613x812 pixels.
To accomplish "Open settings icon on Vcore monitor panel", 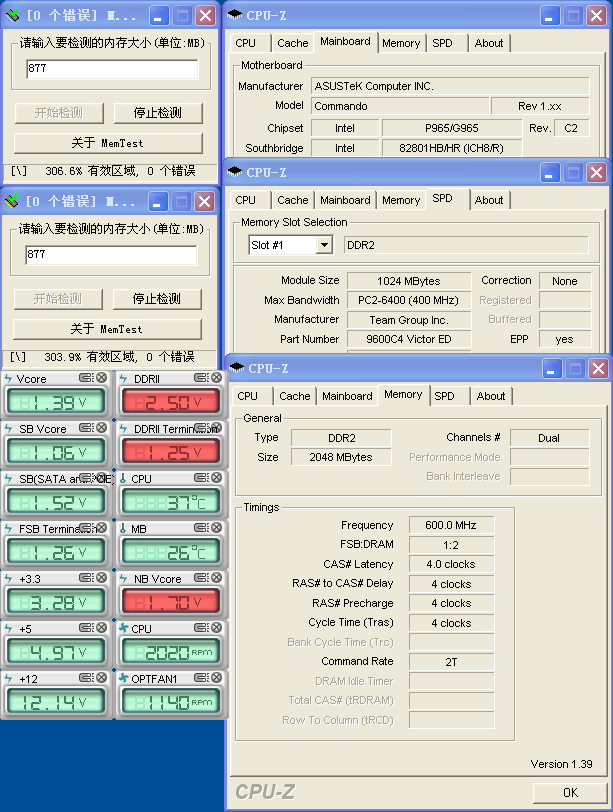I will pyautogui.click(x=87, y=378).
